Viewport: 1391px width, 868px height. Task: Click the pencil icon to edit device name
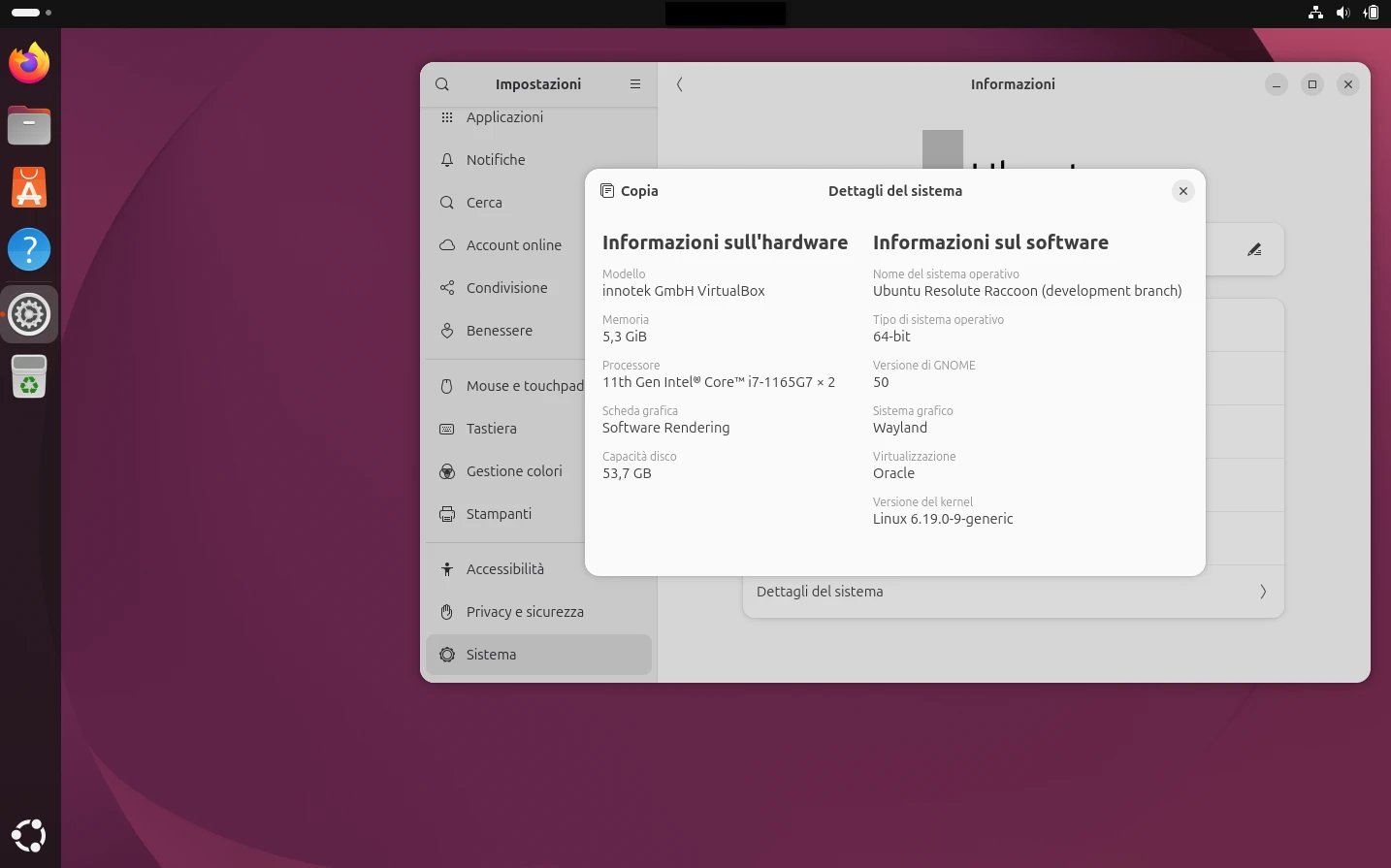pos(1254,249)
